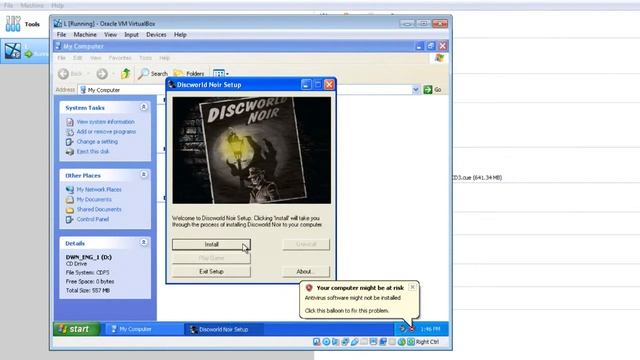
Task: Click the Tools icon in VirtualBox Manager
Action: pos(13,24)
